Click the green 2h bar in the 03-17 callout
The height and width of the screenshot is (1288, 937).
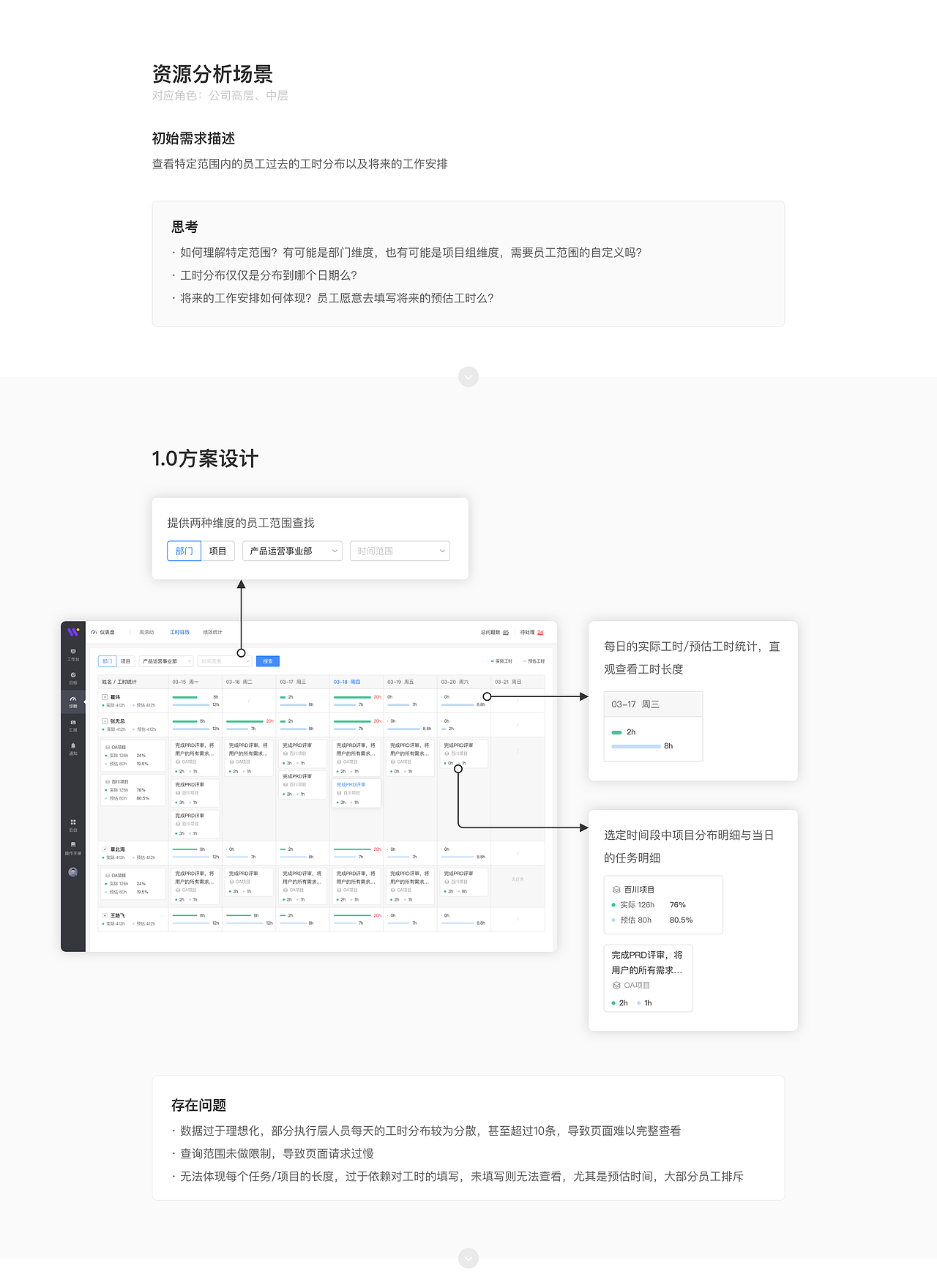[x=616, y=732]
